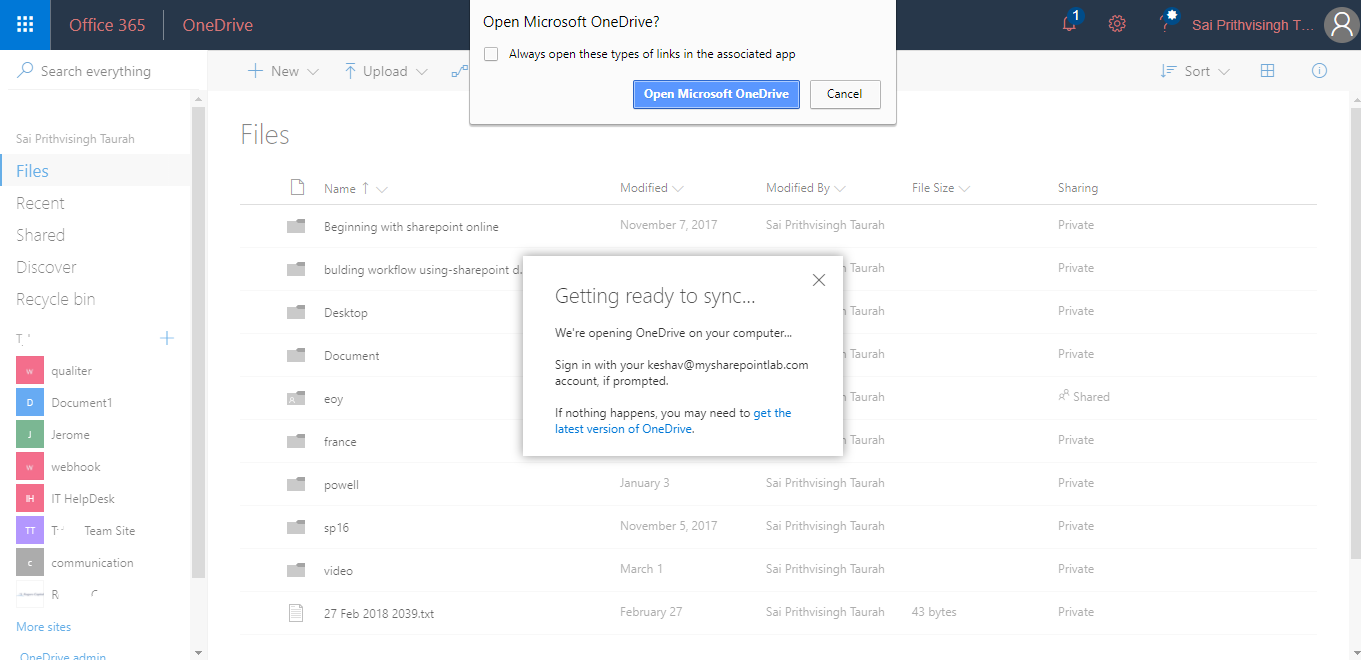Open the settings gear

pyautogui.click(x=1117, y=24)
